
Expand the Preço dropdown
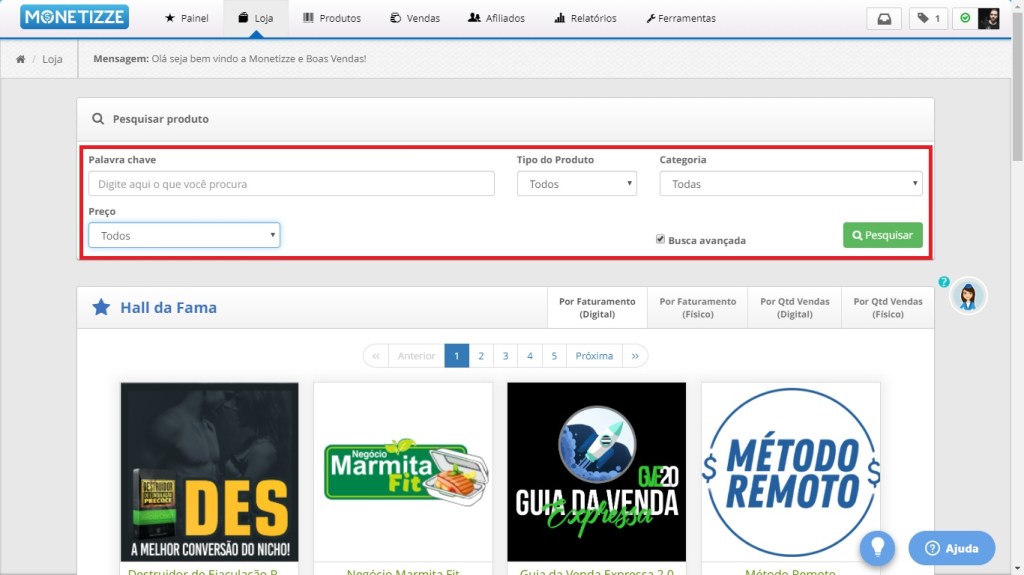click(184, 235)
